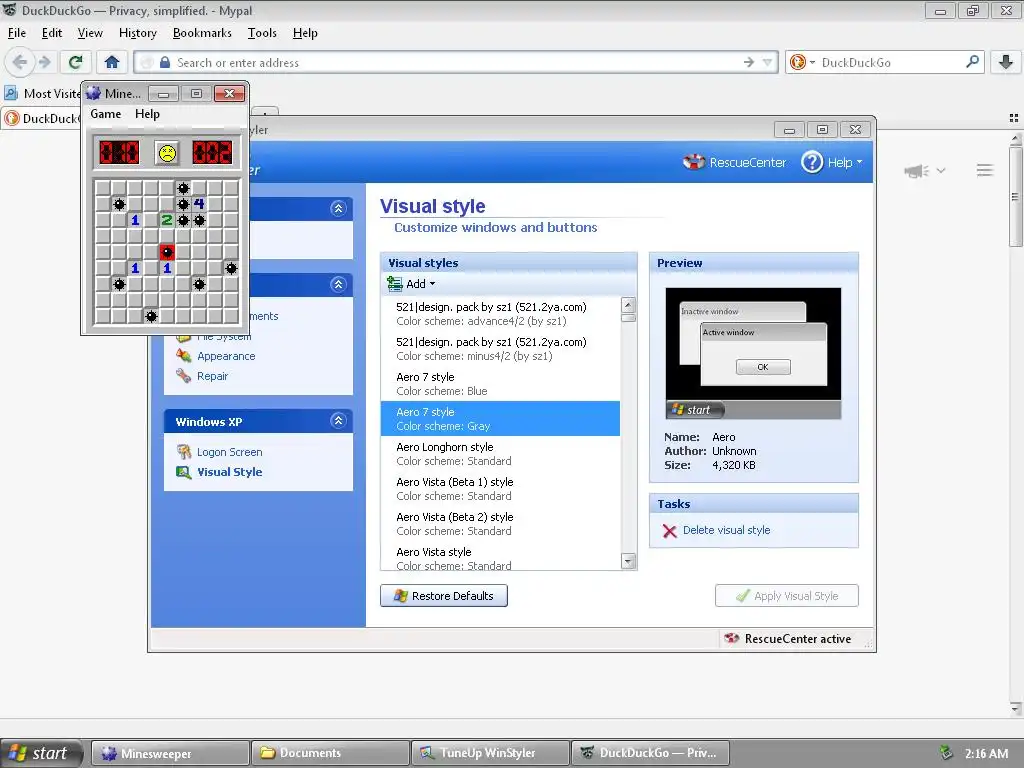Select Aero 7 style Gray color scheme
1024x768 pixels.
(500, 419)
